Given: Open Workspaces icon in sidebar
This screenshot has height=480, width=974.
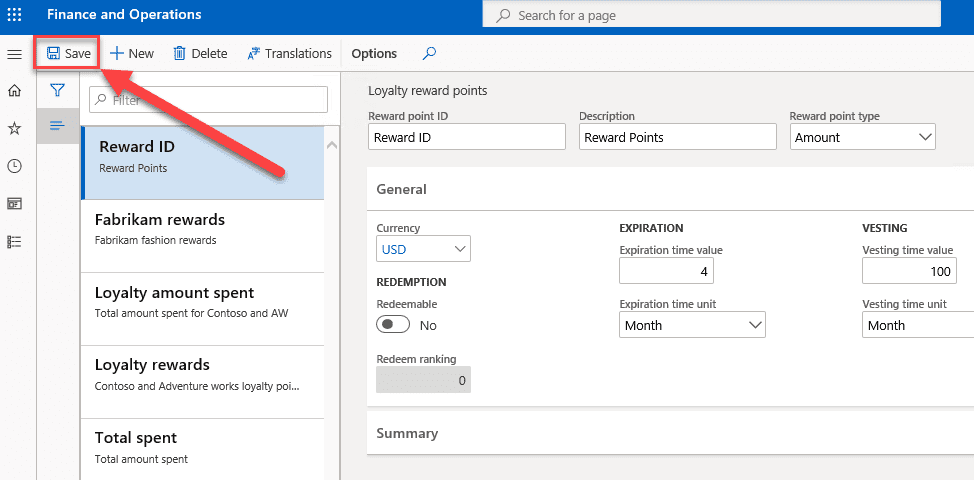Looking at the screenshot, I should pyautogui.click(x=14, y=204).
